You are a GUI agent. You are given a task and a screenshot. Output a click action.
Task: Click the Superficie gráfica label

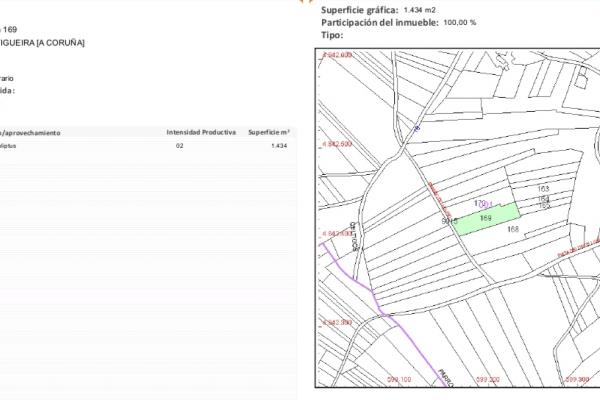tap(360, 9)
